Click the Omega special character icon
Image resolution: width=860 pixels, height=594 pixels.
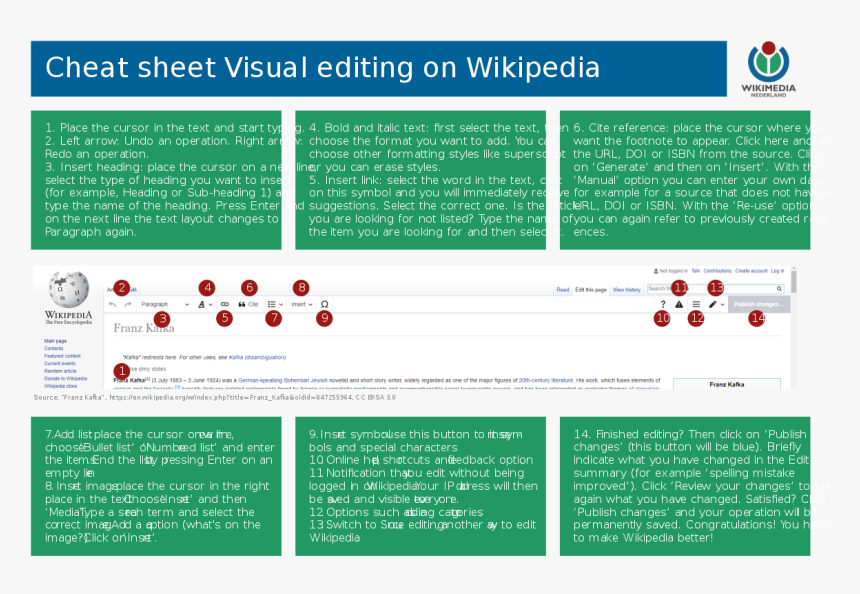[324, 304]
